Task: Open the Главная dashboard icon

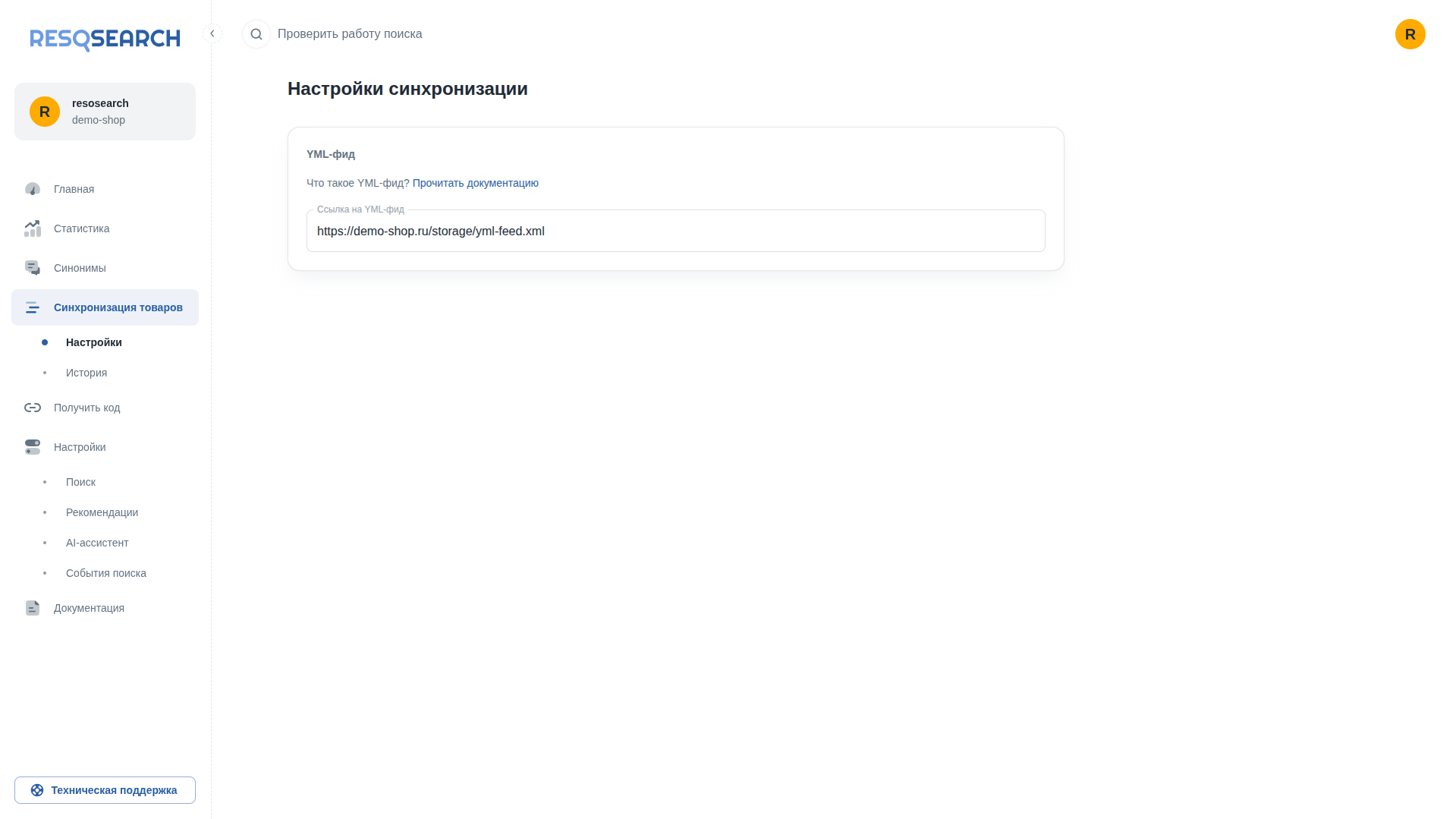Action: (33, 189)
